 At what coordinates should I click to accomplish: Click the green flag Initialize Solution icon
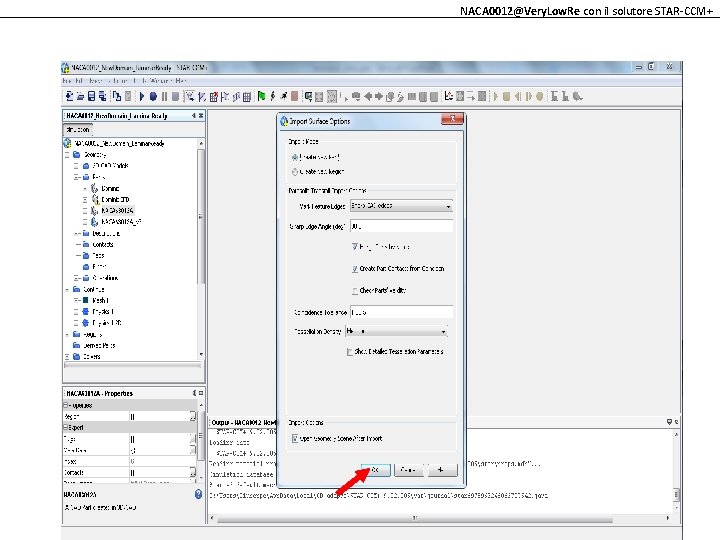click(261, 96)
